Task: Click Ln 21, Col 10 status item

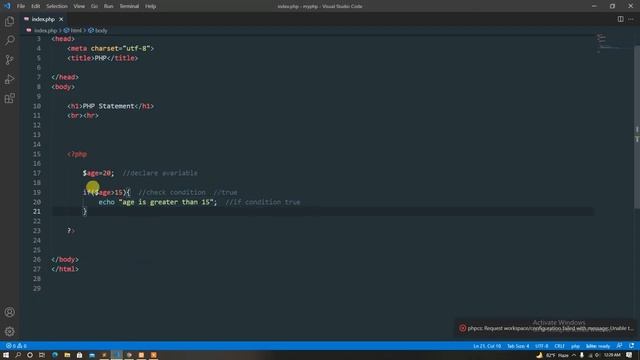Action: tap(487, 346)
